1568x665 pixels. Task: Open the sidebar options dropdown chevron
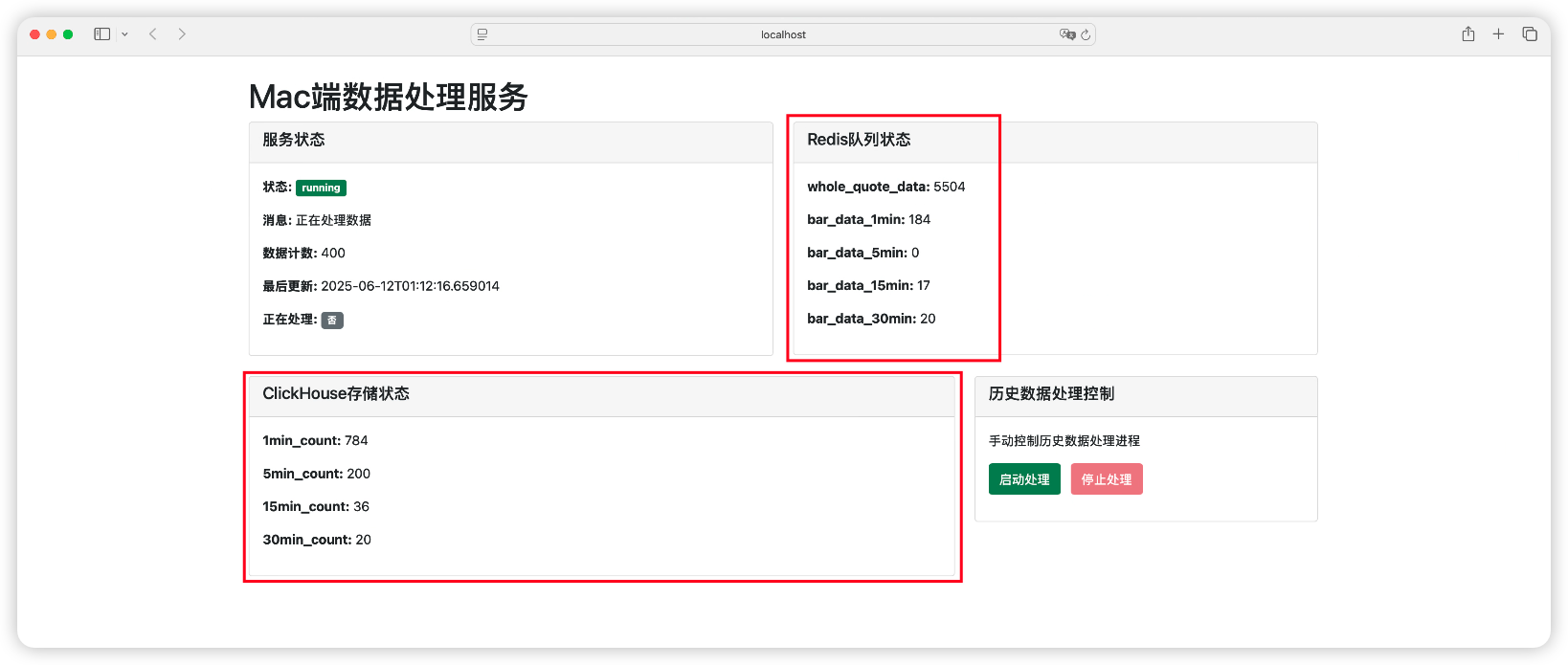coord(124,34)
